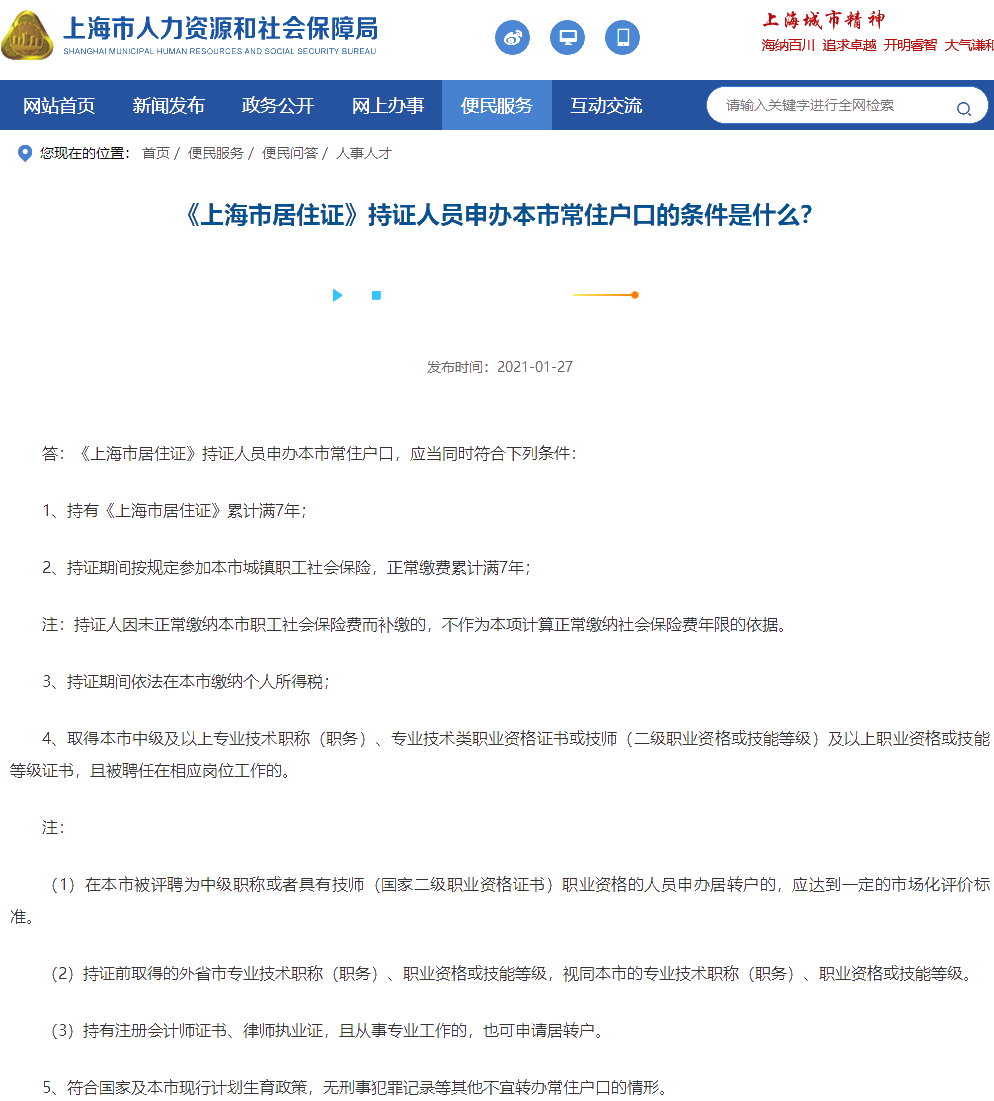Click the publish date 2021-01-27
This screenshot has width=994, height=1101.
(535, 367)
